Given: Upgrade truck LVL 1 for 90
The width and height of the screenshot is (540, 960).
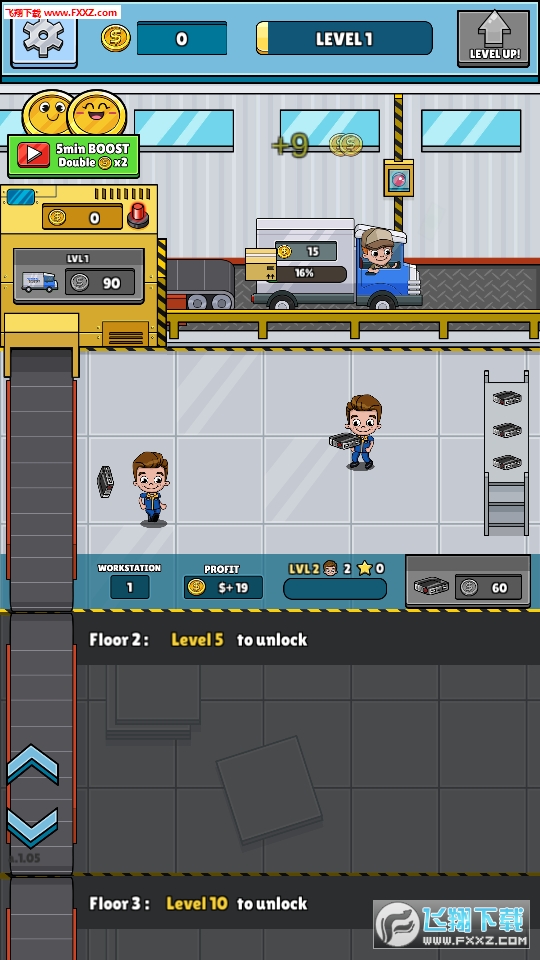Looking at the screenshot, I should [79, 276].
